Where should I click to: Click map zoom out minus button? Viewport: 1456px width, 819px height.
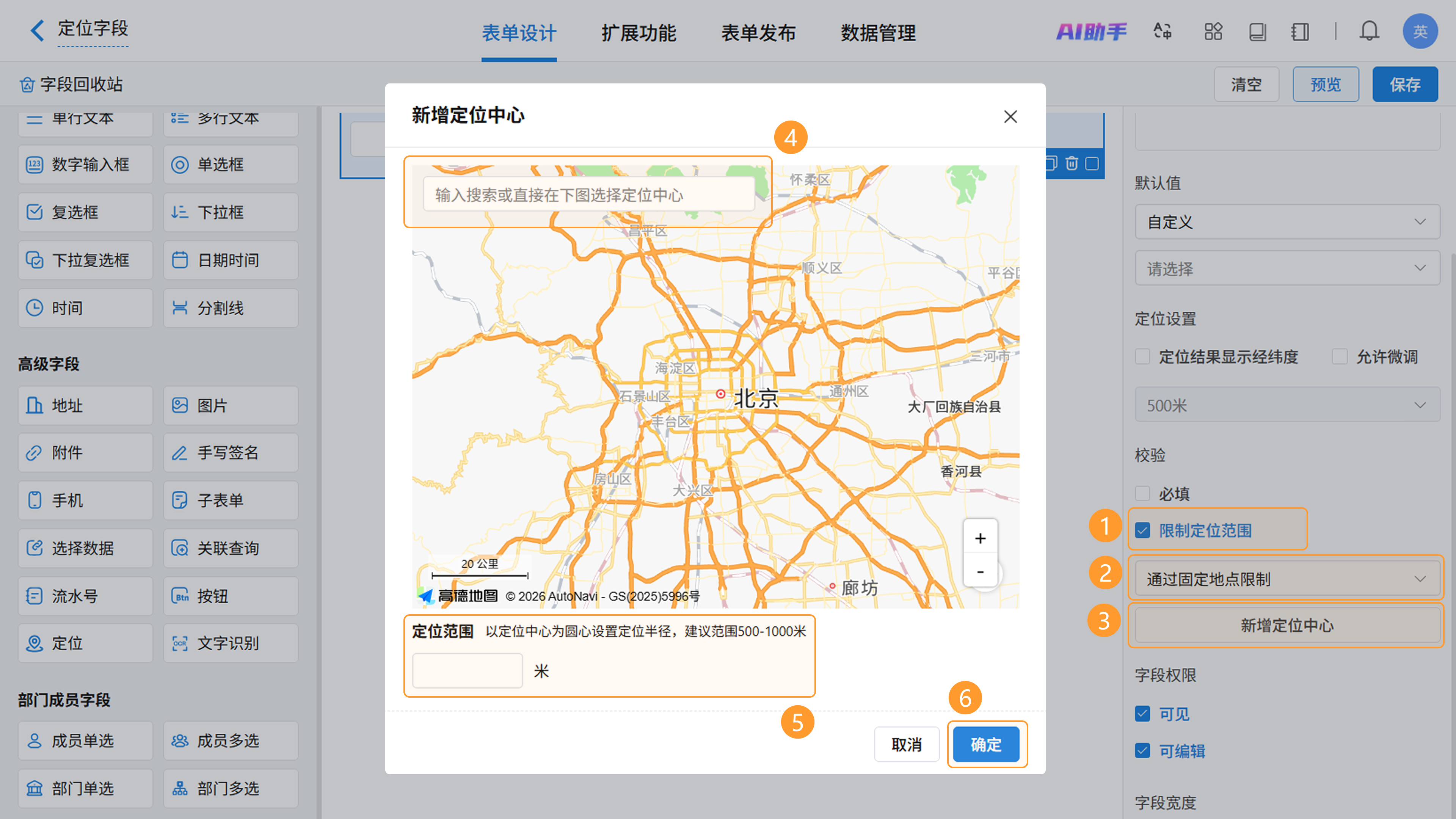tap(980, 571)
